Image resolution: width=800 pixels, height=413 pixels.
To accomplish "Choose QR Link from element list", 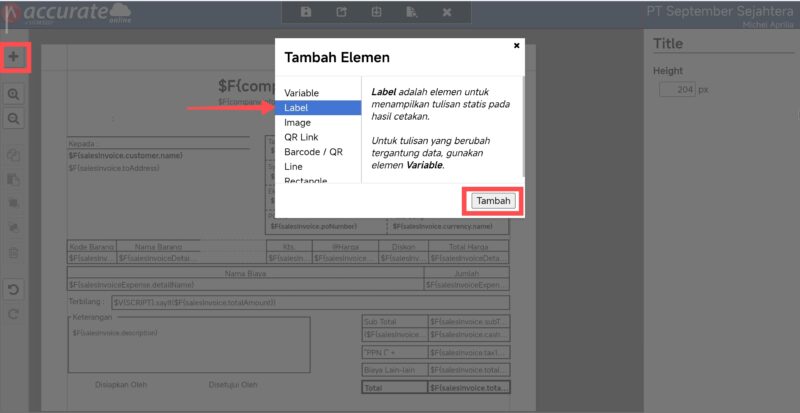I will click(301, 137).
